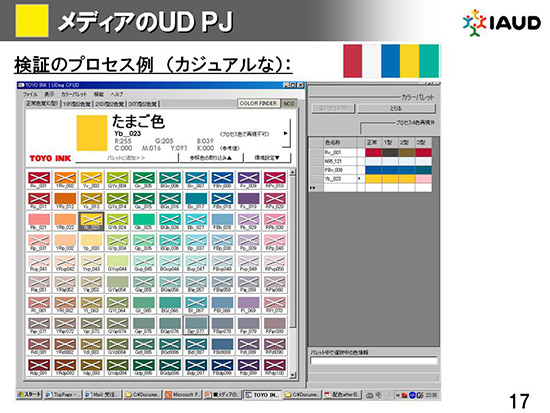Switch to the 3型 color vision tab
The image size is (550, 413).
coord(142,104)
